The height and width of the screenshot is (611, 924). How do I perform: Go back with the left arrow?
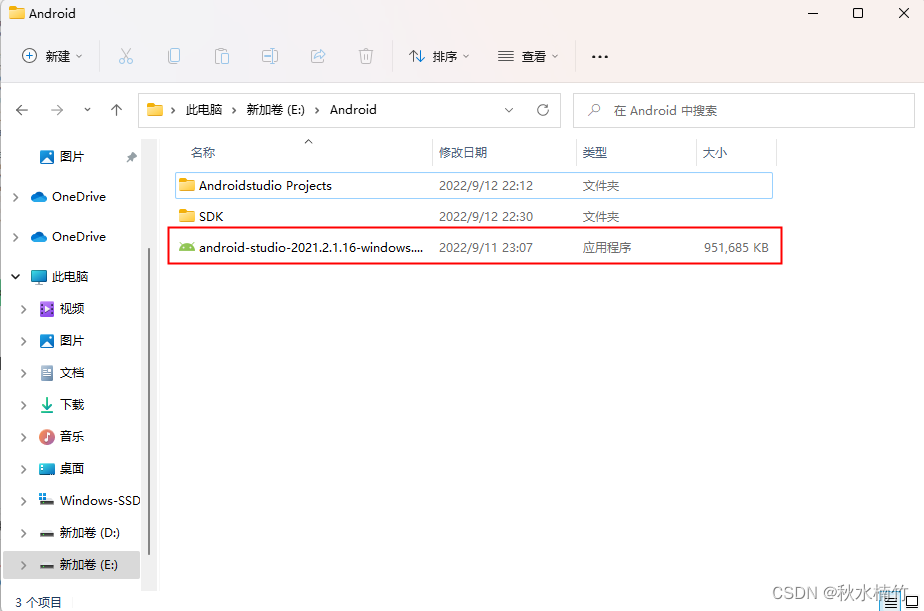(22, 110)
